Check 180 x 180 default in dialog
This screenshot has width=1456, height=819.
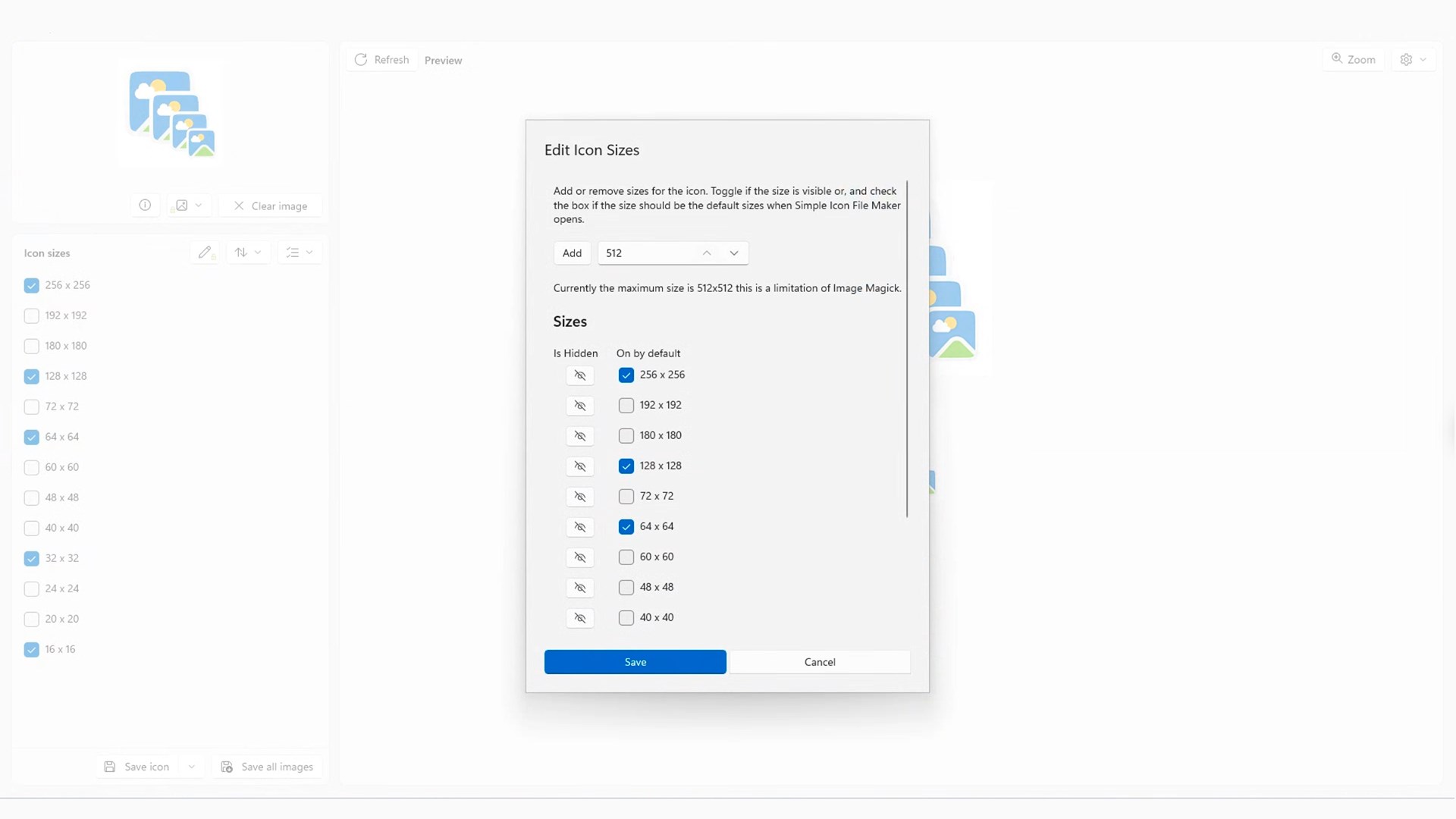point(626,436)
